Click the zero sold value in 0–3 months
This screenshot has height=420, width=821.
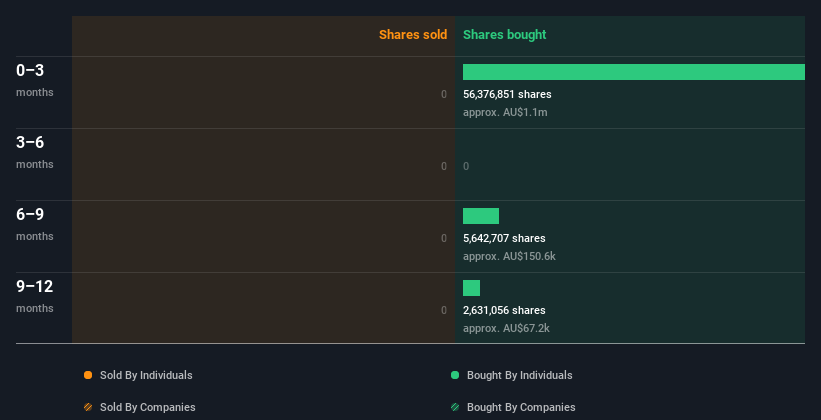[444, 94]
